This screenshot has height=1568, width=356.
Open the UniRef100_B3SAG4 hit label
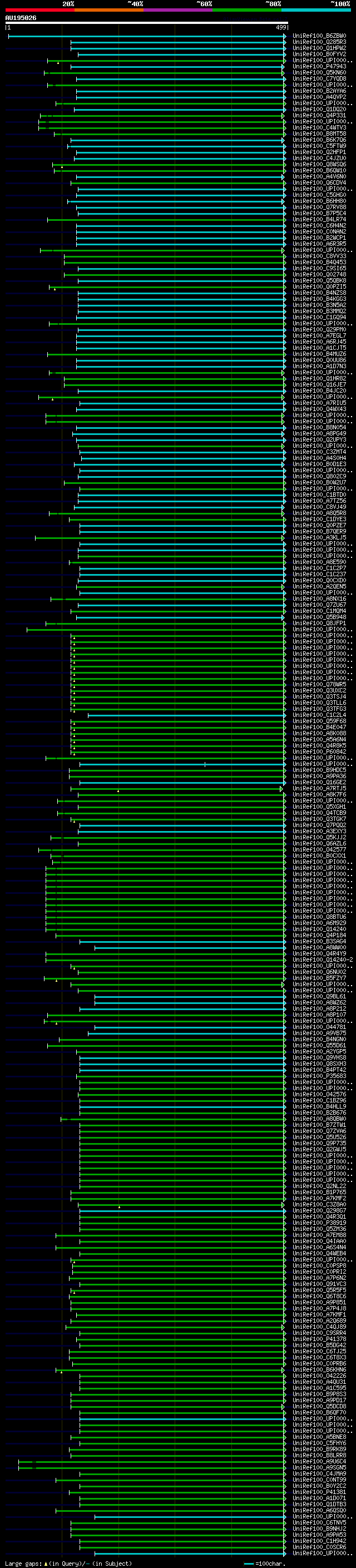click(x=319, y=942)
